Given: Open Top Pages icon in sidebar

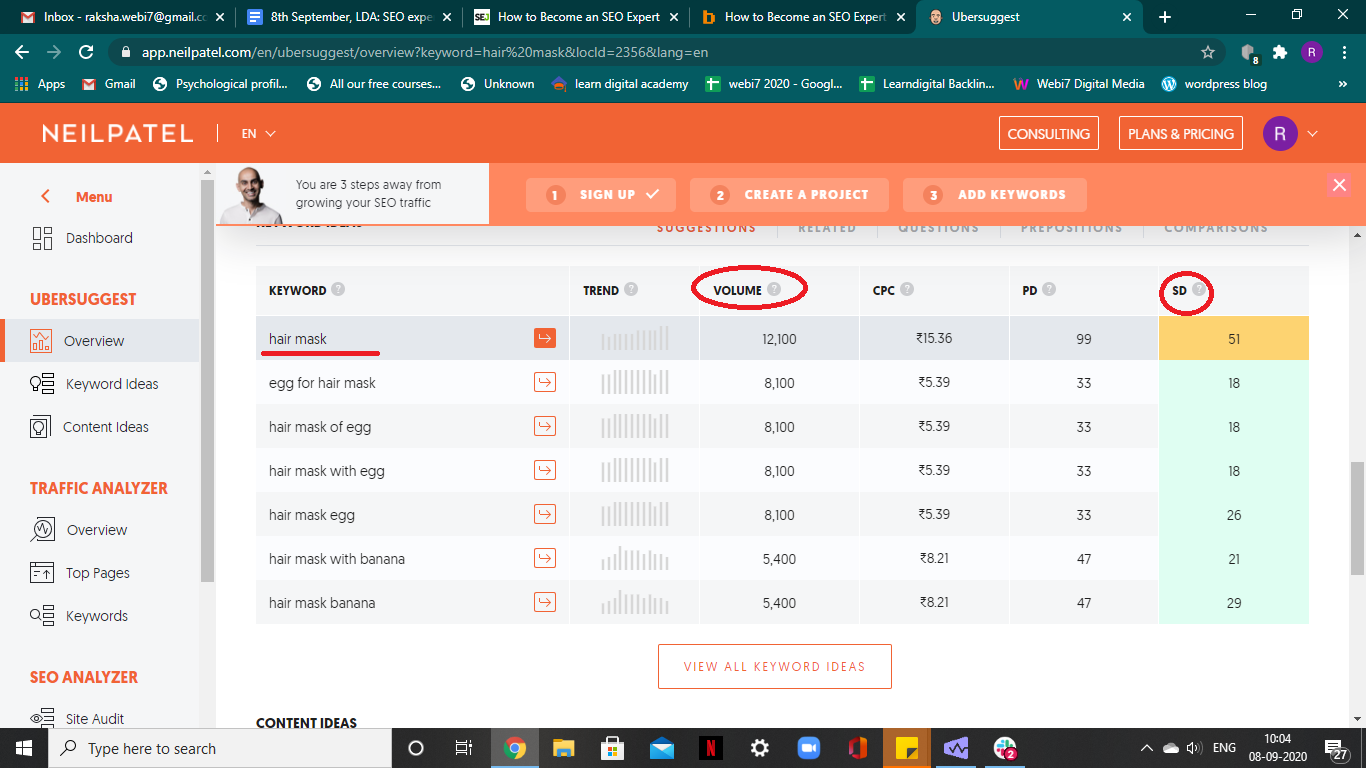Looking at the screenshot, I should 42,573.
